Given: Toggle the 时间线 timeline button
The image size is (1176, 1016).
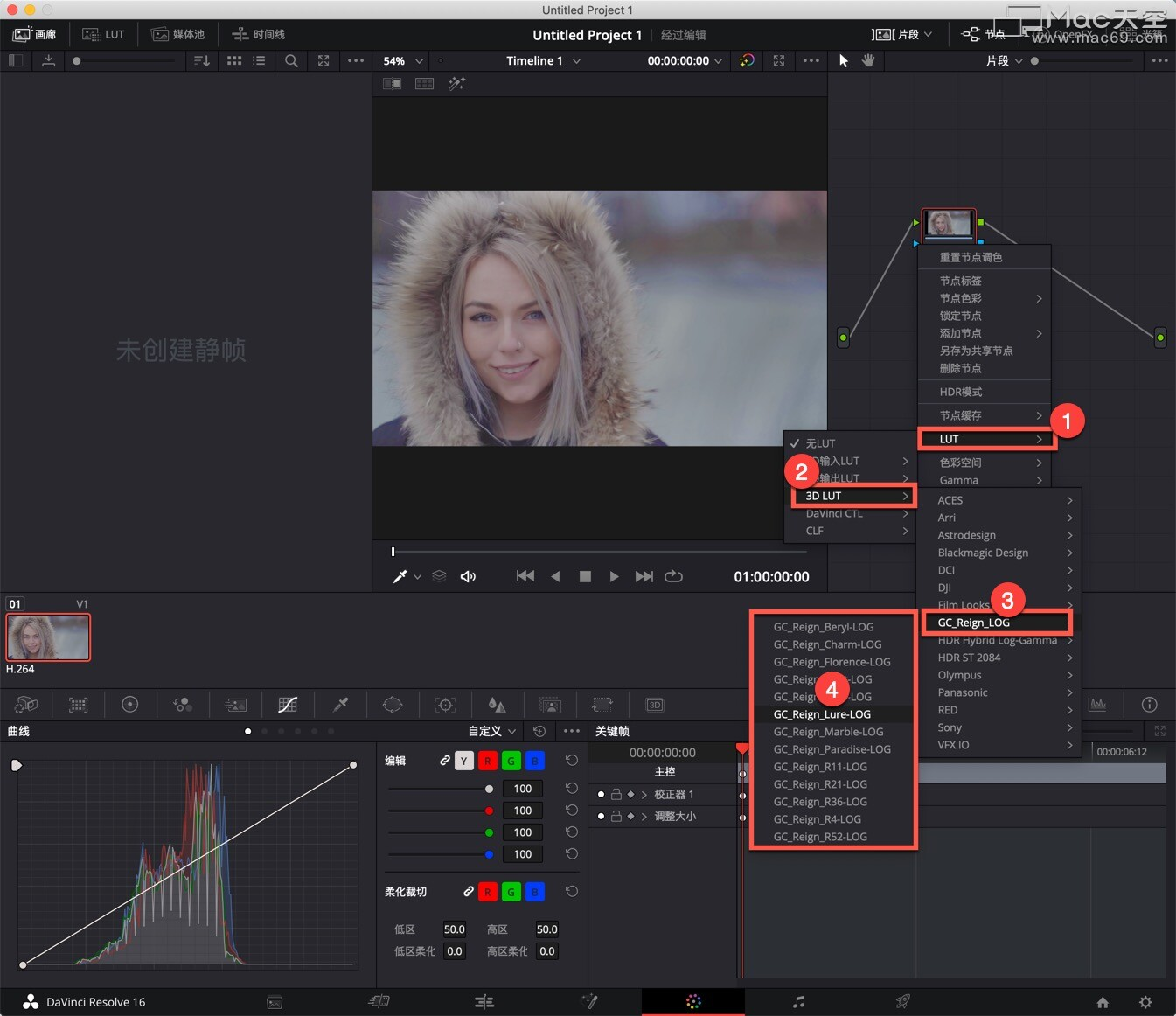Looking at the screenshot, I should [259, 35].
